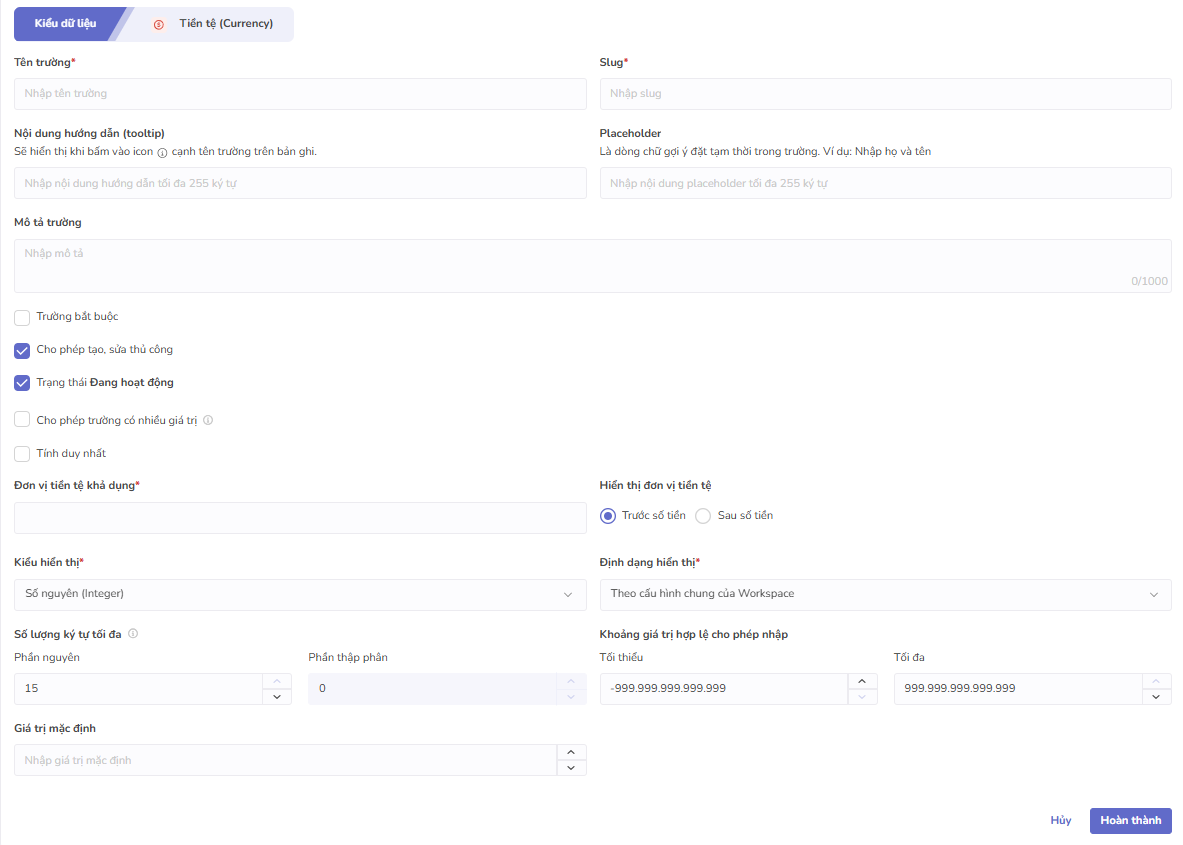The image size is (1183, 845).
Task: Click info icon next to "Số lượng ký tự tối đa"
Action: click(133, 634)
